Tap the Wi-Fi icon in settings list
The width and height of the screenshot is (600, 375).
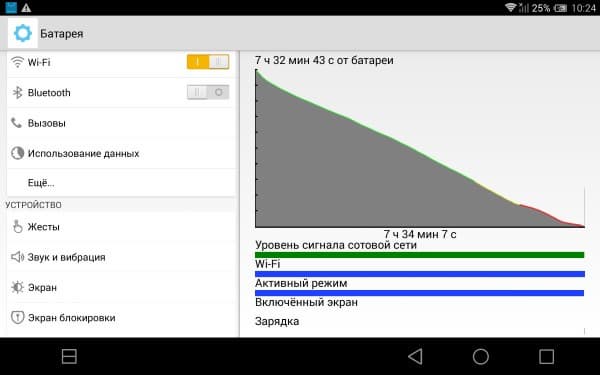tap(17, 62)
